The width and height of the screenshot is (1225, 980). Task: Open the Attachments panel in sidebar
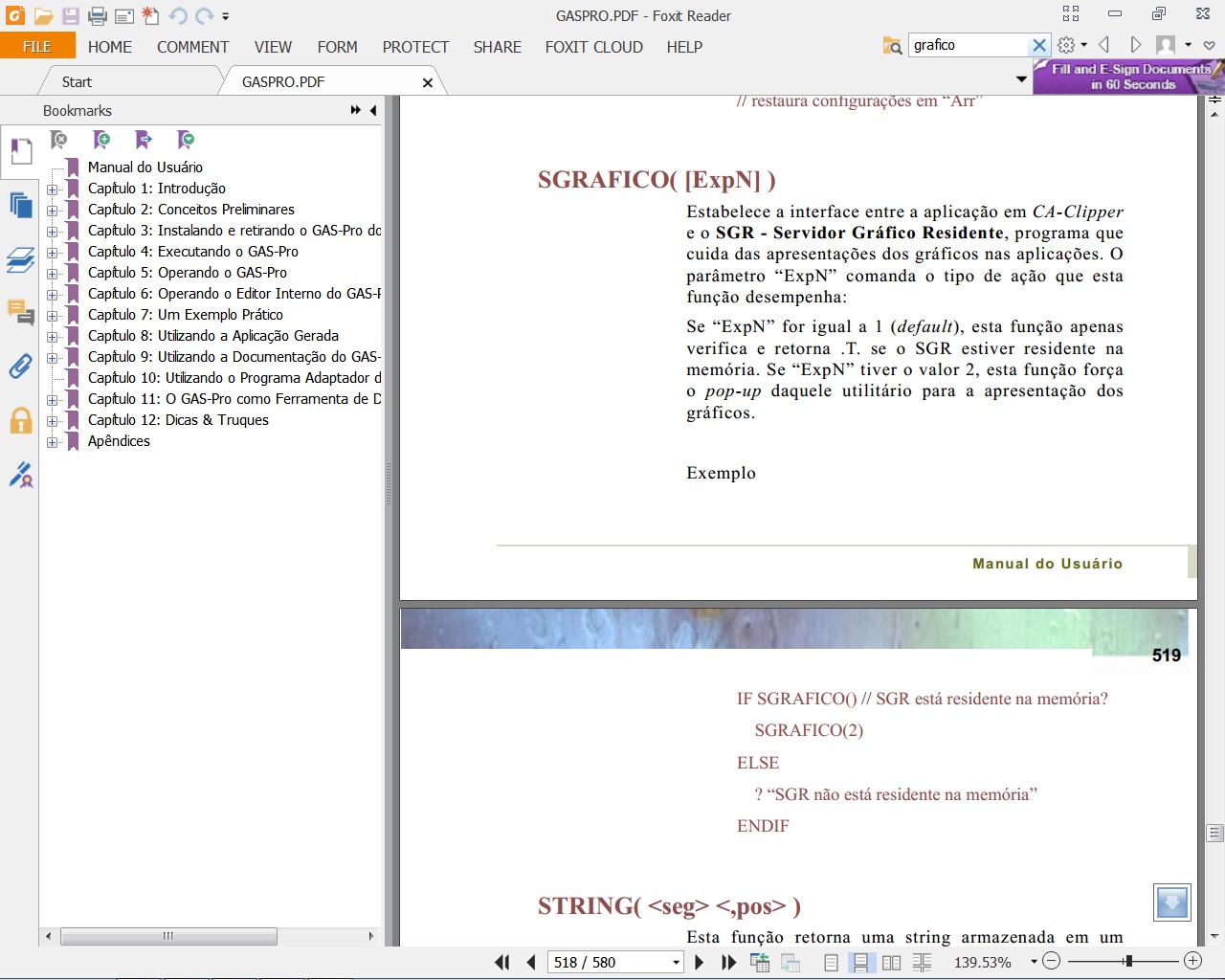[20, 367]
